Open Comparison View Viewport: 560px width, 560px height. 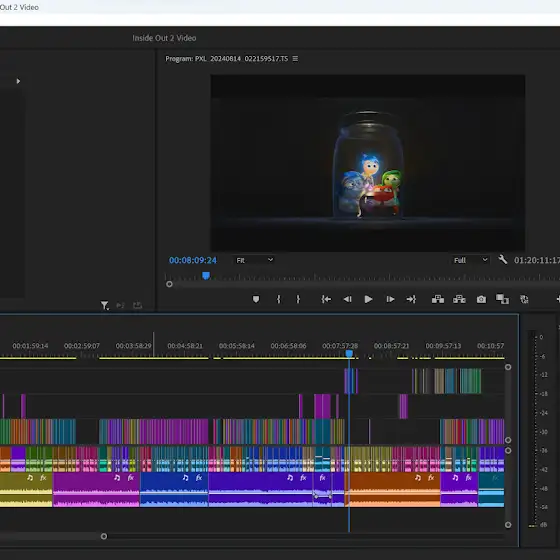(x=502, y=299)
